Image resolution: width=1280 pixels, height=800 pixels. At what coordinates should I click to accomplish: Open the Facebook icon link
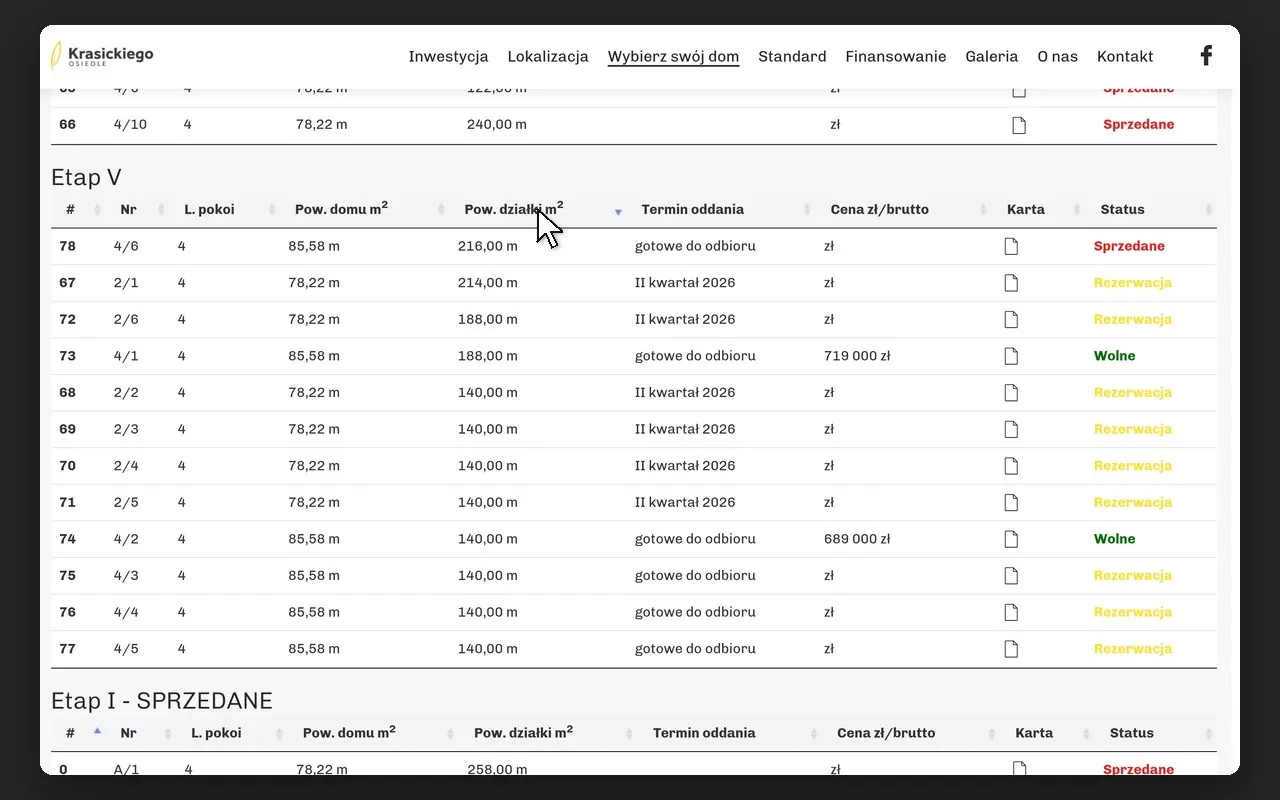click(x=1206, y=56)
